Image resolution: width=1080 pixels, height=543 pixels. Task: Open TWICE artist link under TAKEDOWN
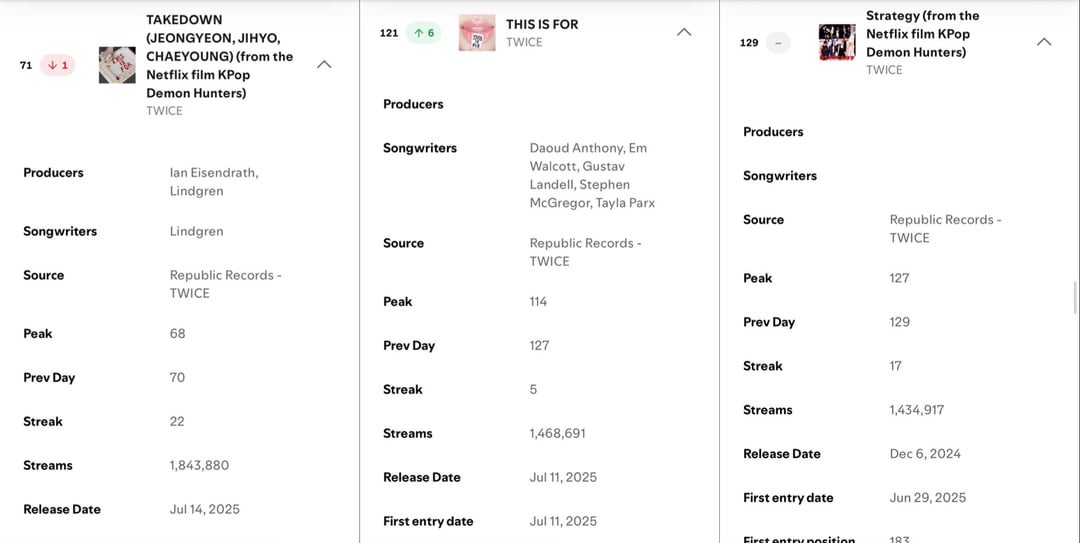coord(164,111)
